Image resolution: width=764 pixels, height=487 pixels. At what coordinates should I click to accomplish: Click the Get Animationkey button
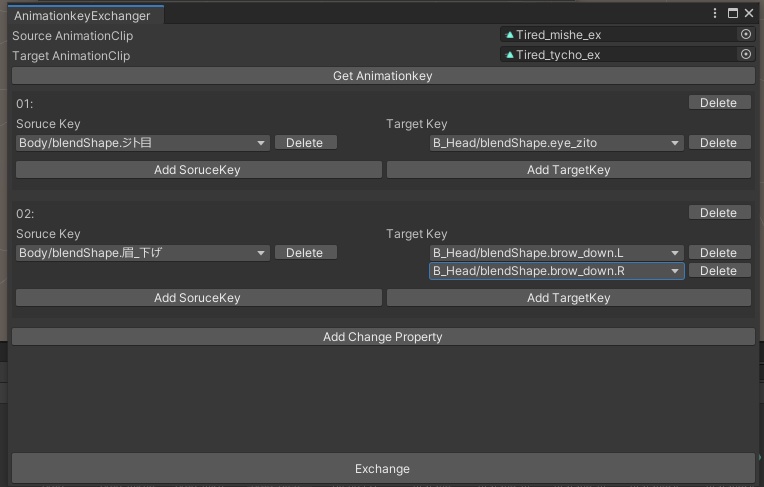tap(383, 76)
